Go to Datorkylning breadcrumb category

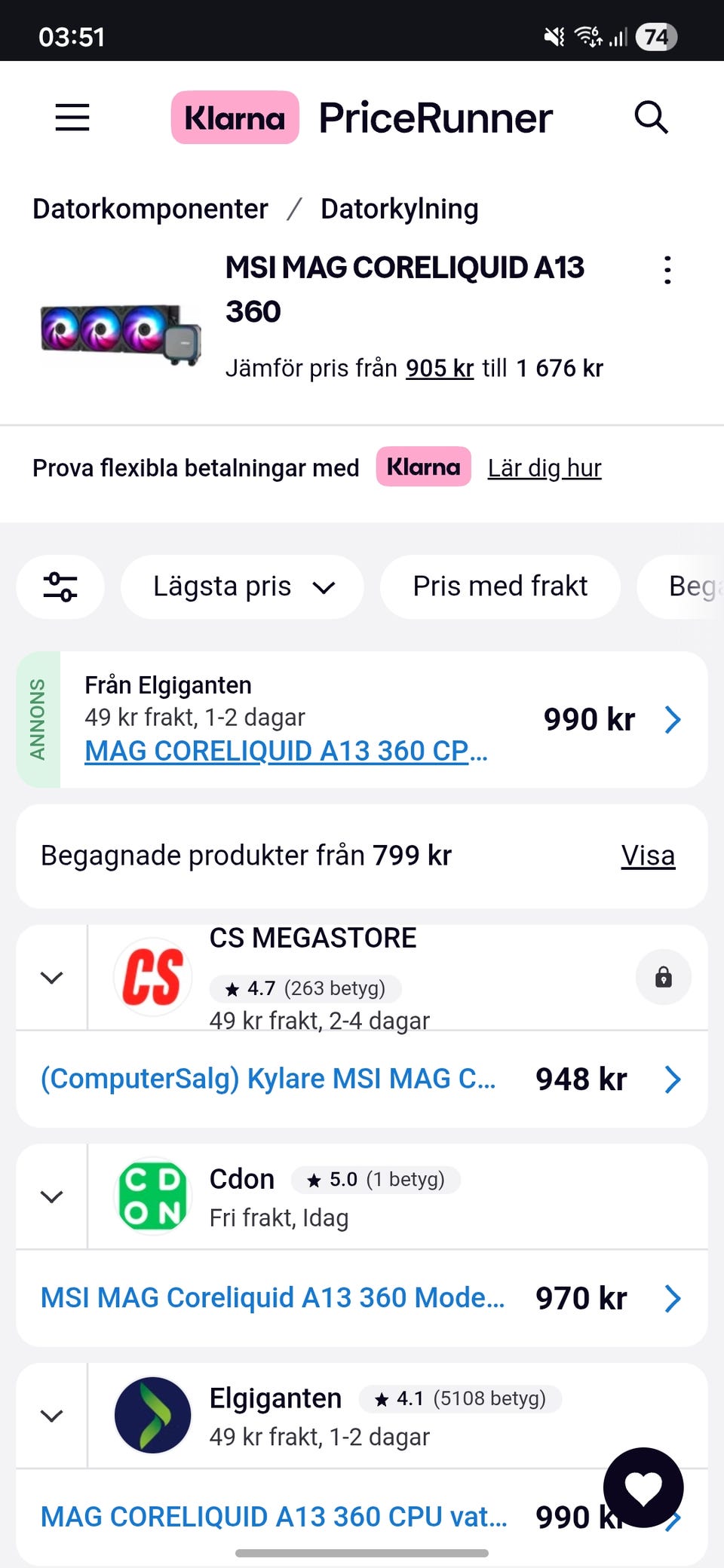click(399, 209)
